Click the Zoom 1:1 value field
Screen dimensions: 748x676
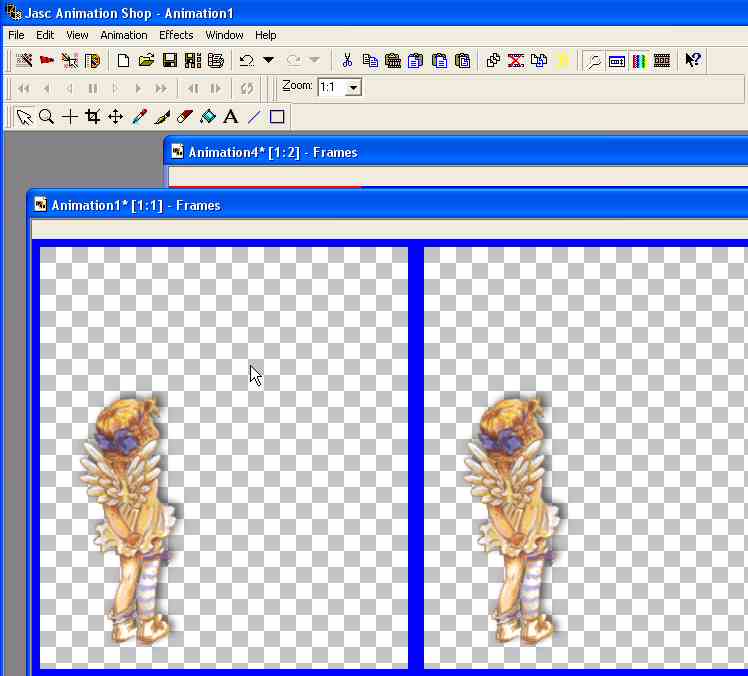coord(332,88)
